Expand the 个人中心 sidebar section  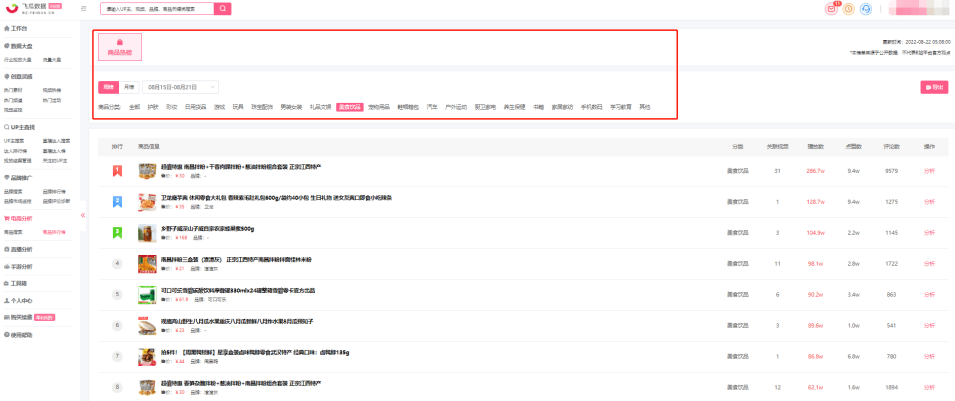[21, 300]
